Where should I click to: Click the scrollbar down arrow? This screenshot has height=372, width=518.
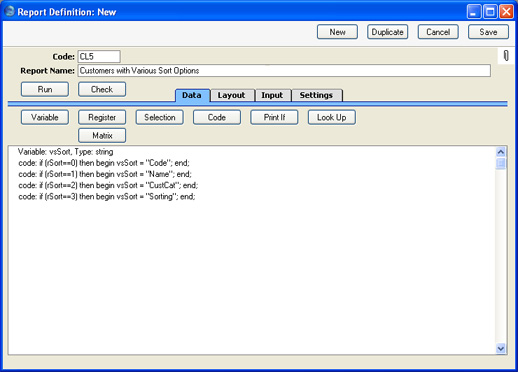(501, 348)
